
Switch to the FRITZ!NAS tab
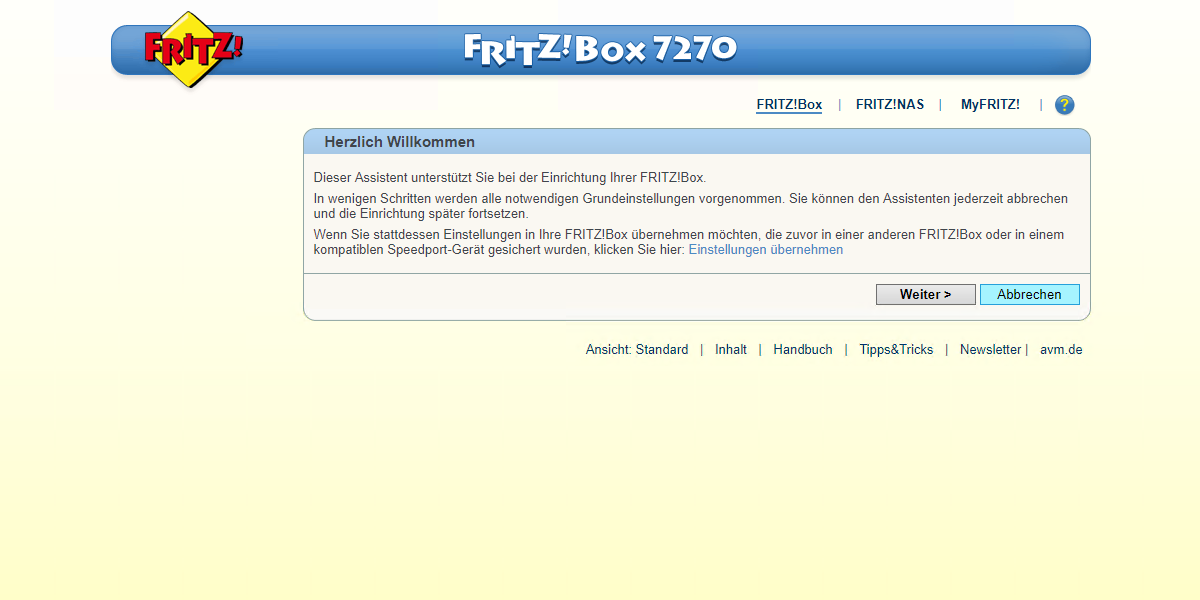[x=890, y=105]
